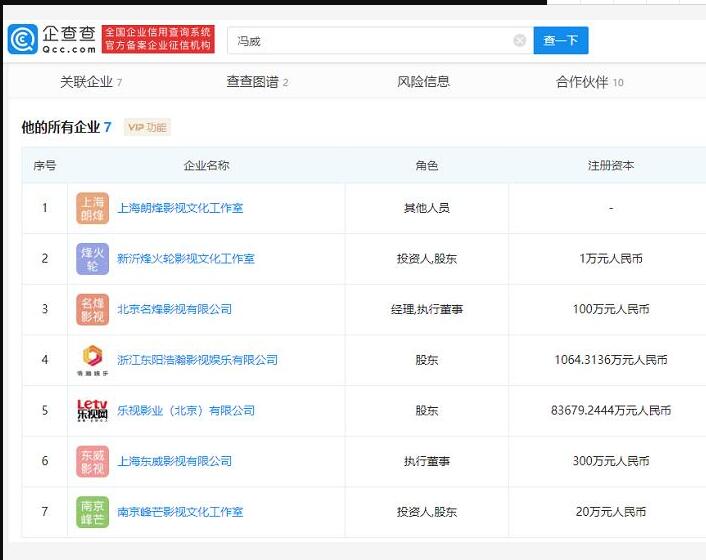Open 上海朗烽影视文化工作室 company link
Viewport: 706px width, 560px height.
coord(180,208)
